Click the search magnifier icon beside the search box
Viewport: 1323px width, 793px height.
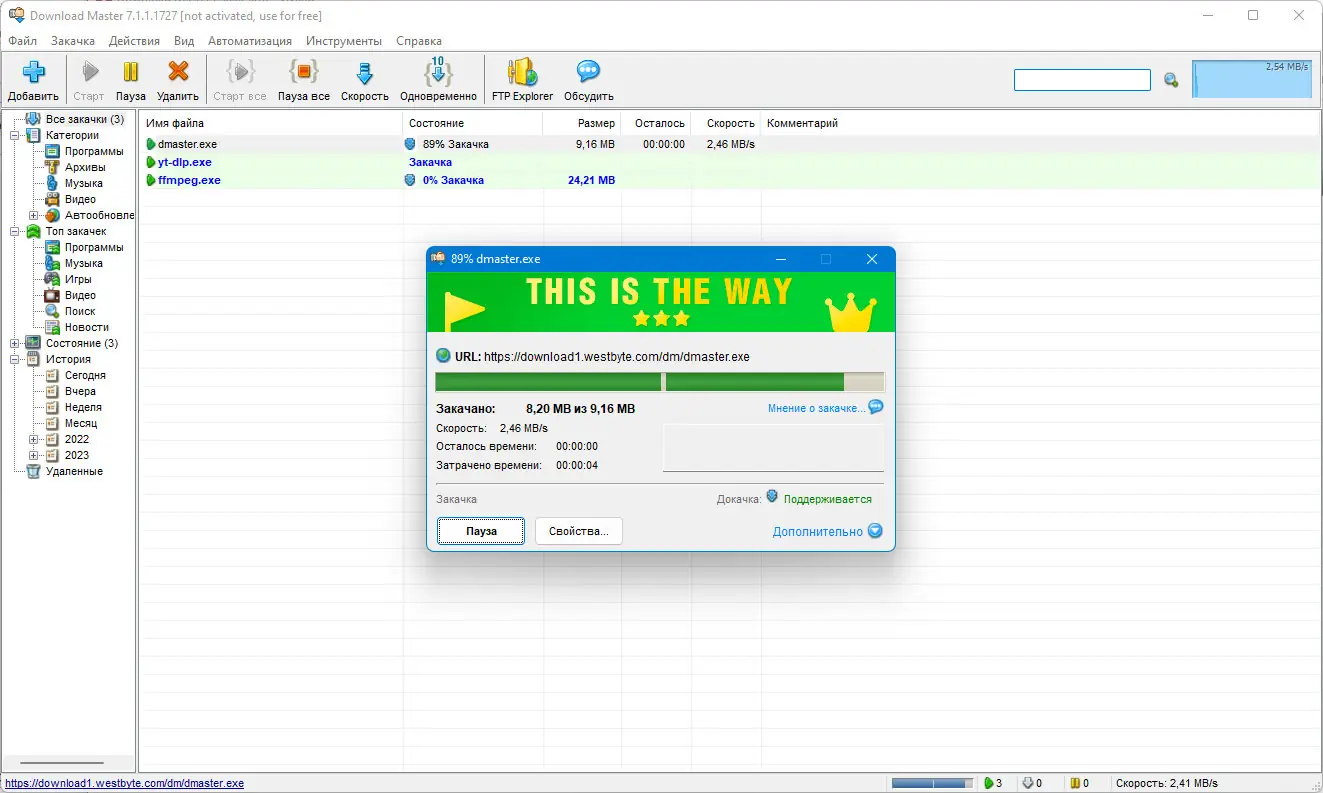click(1171, 80)
